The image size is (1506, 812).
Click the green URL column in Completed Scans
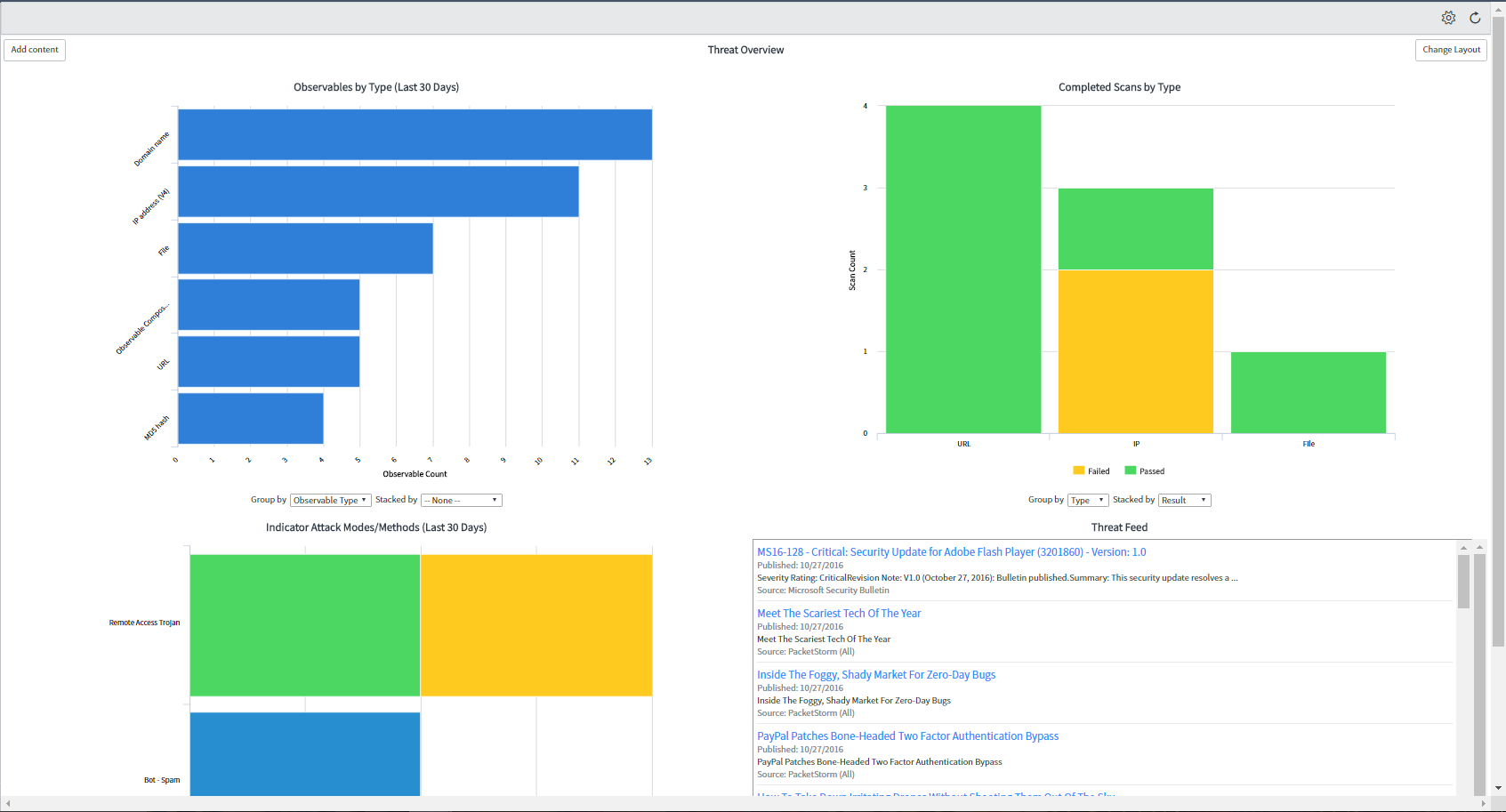click(x=963, y=269)
